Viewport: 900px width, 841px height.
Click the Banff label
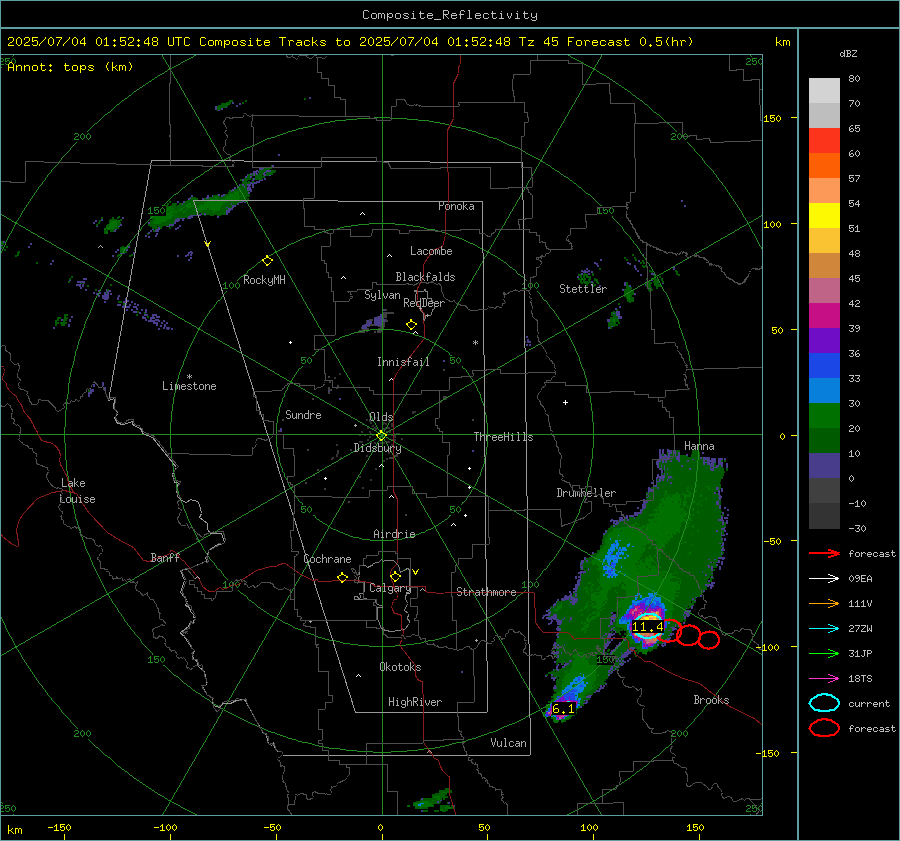165,558
